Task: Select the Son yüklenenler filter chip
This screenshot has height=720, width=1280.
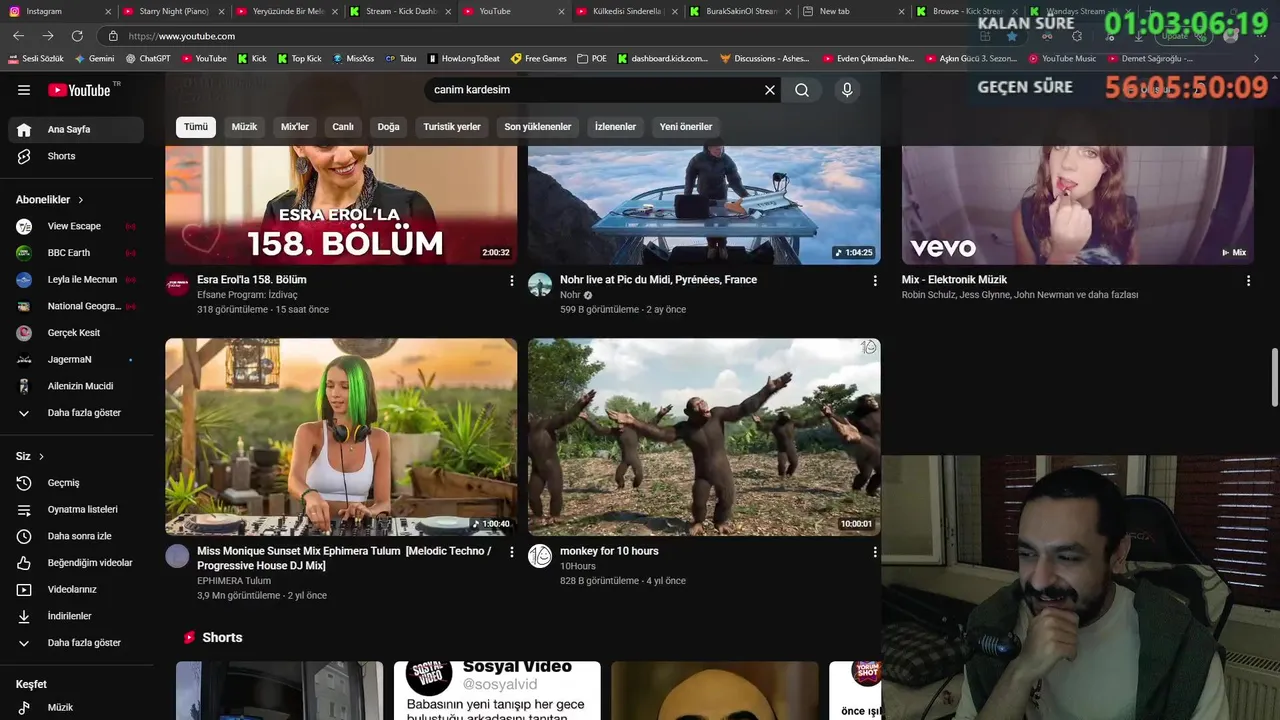Action: [x=538, y=127]
